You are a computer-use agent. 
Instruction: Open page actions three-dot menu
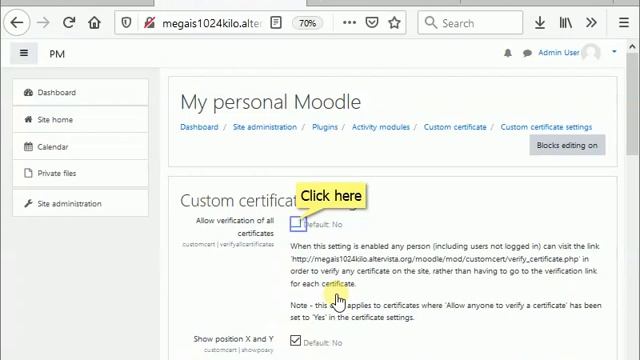(x=349, y=23)
